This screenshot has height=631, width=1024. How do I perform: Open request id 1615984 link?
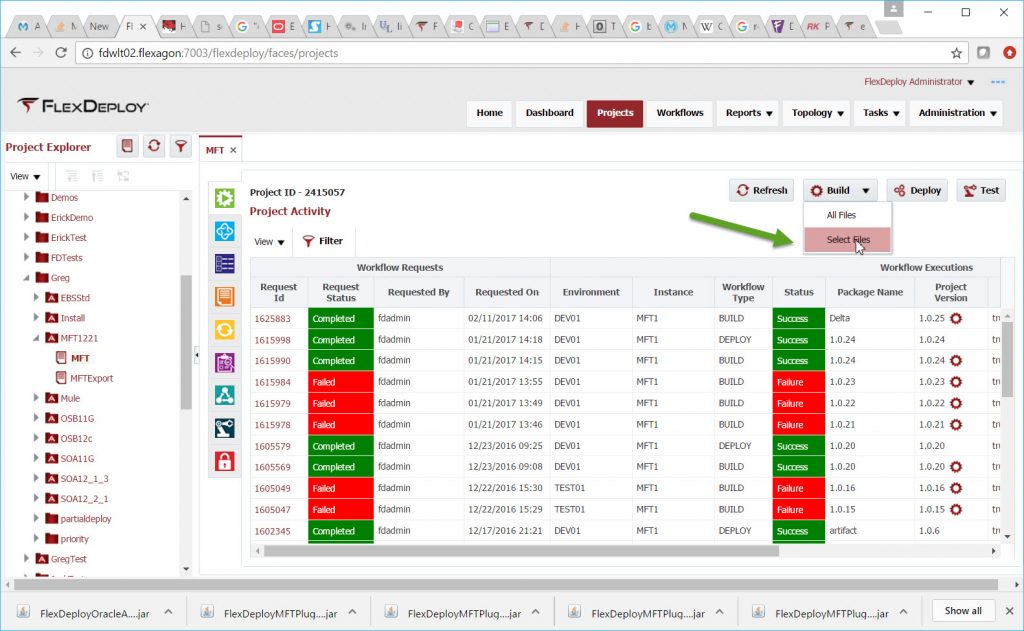pos(272,382)
